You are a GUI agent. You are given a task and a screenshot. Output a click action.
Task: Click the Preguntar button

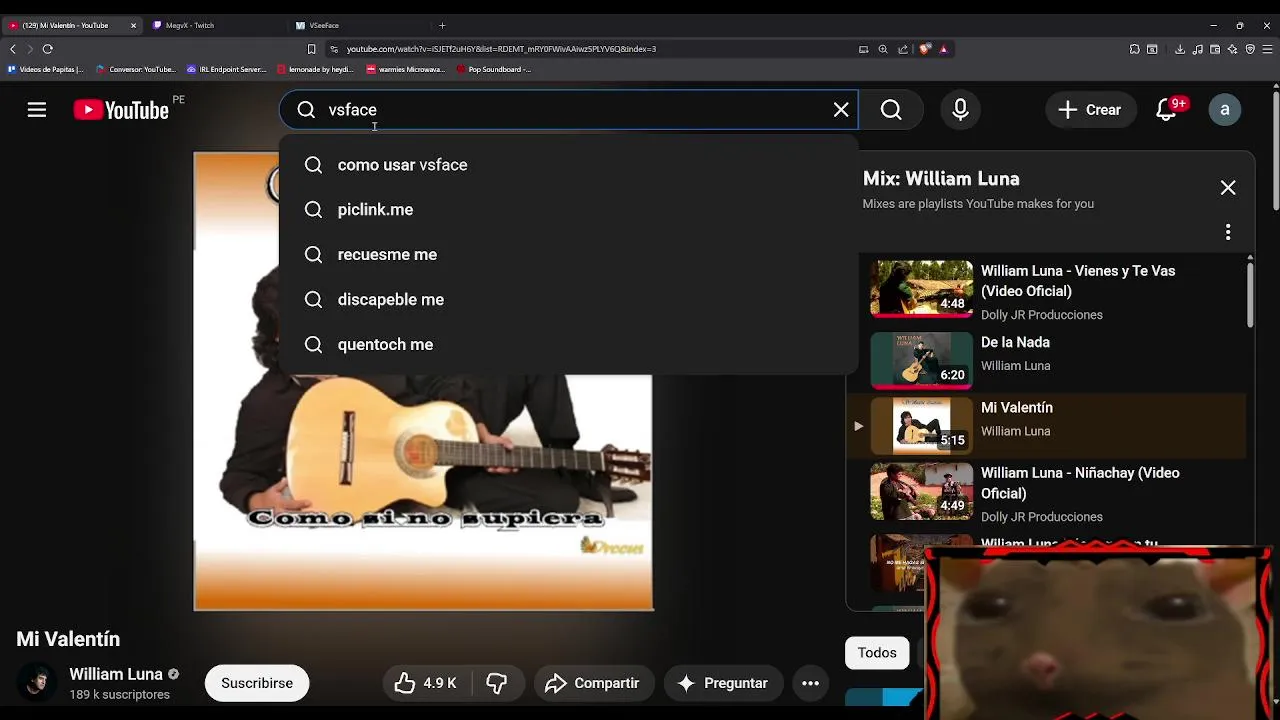723,683
